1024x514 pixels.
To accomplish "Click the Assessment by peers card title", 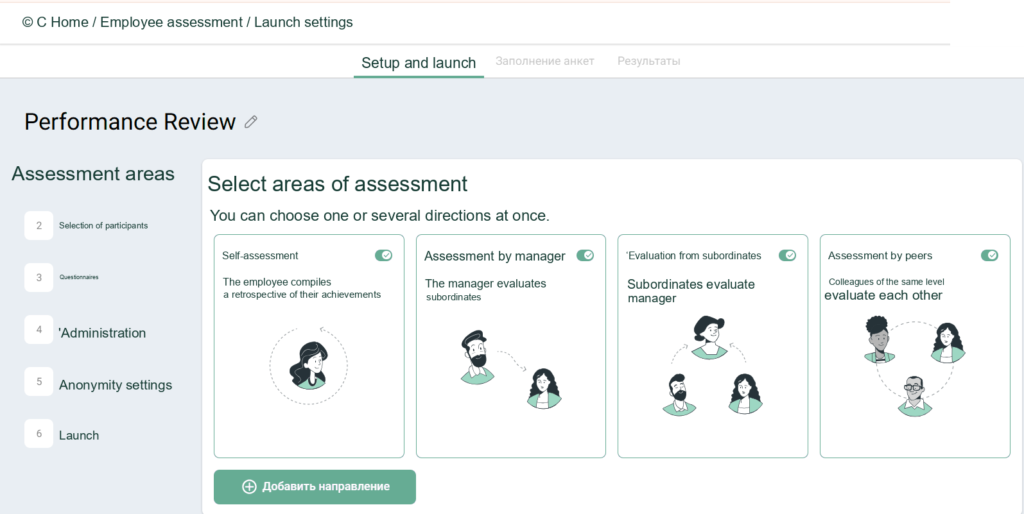I will point(880,256).
